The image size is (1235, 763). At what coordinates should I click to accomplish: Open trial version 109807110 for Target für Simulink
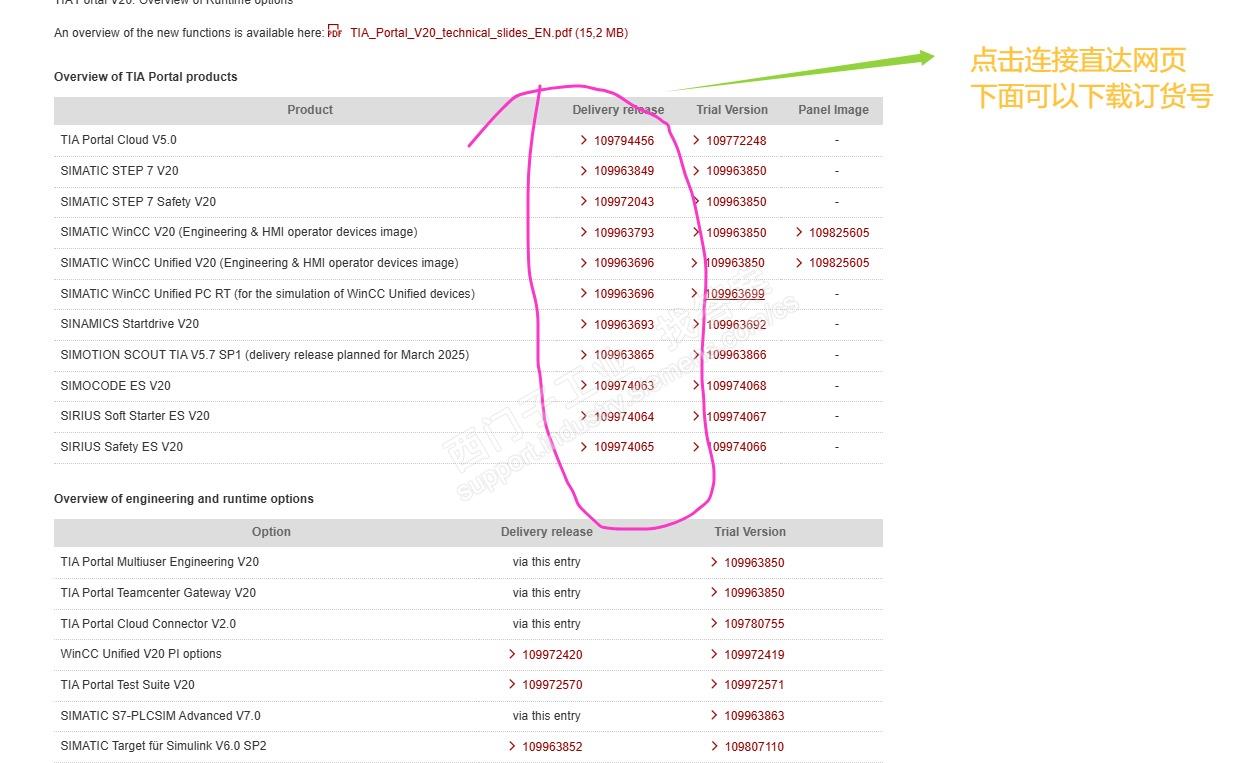click(x=754, y=747)
